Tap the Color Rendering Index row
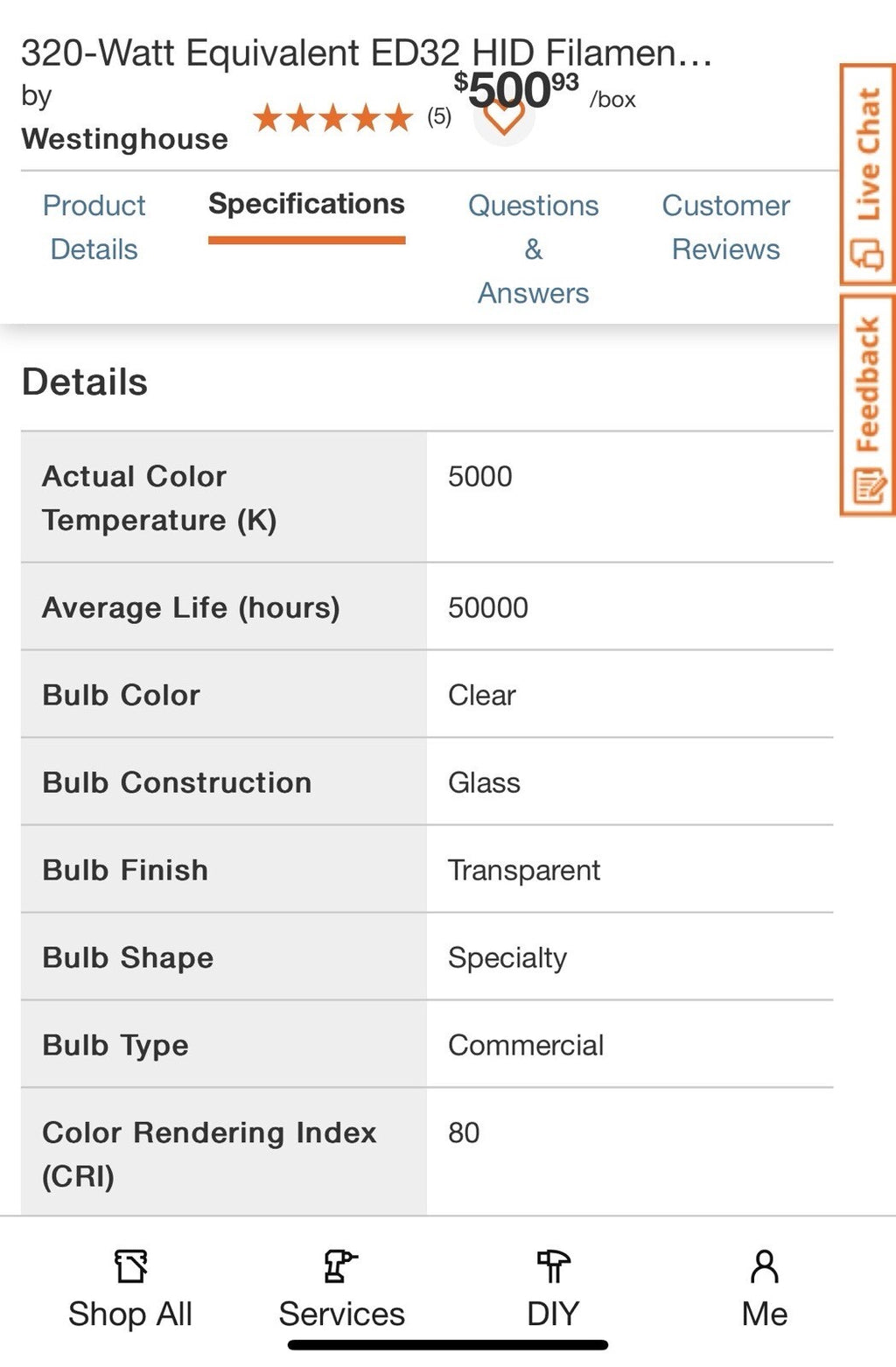This screenshot has width=896, height=1367. pyautogui.click(x=427, y=1152)
